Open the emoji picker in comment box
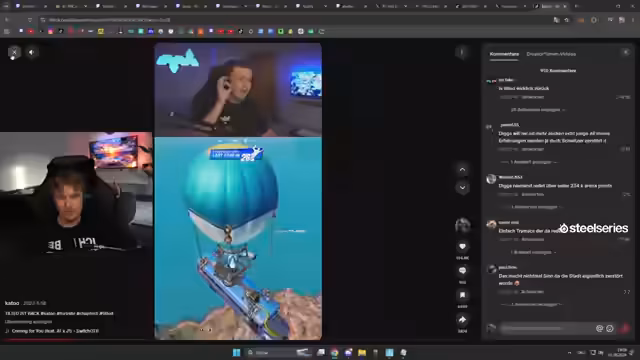The image size is (640, 360). coord(610,329)
